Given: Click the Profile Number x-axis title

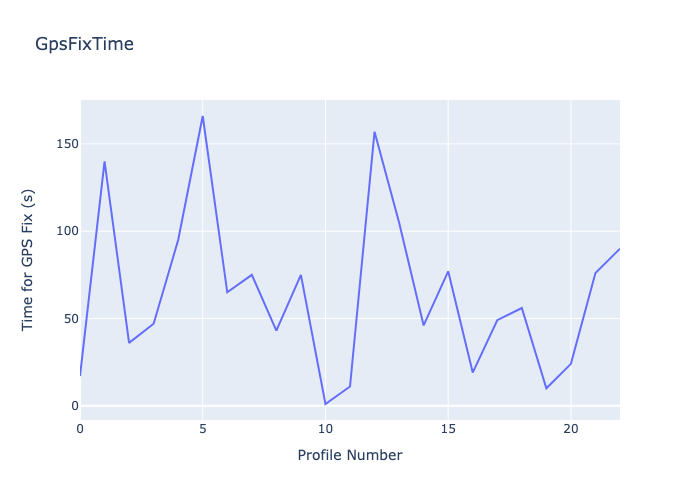Looking at the screenshot, I should 350,455.
